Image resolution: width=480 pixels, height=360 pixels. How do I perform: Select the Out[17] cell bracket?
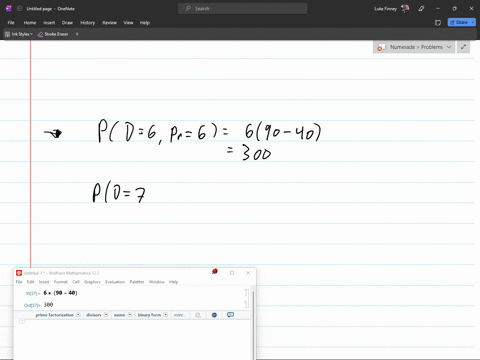point(246,304)
